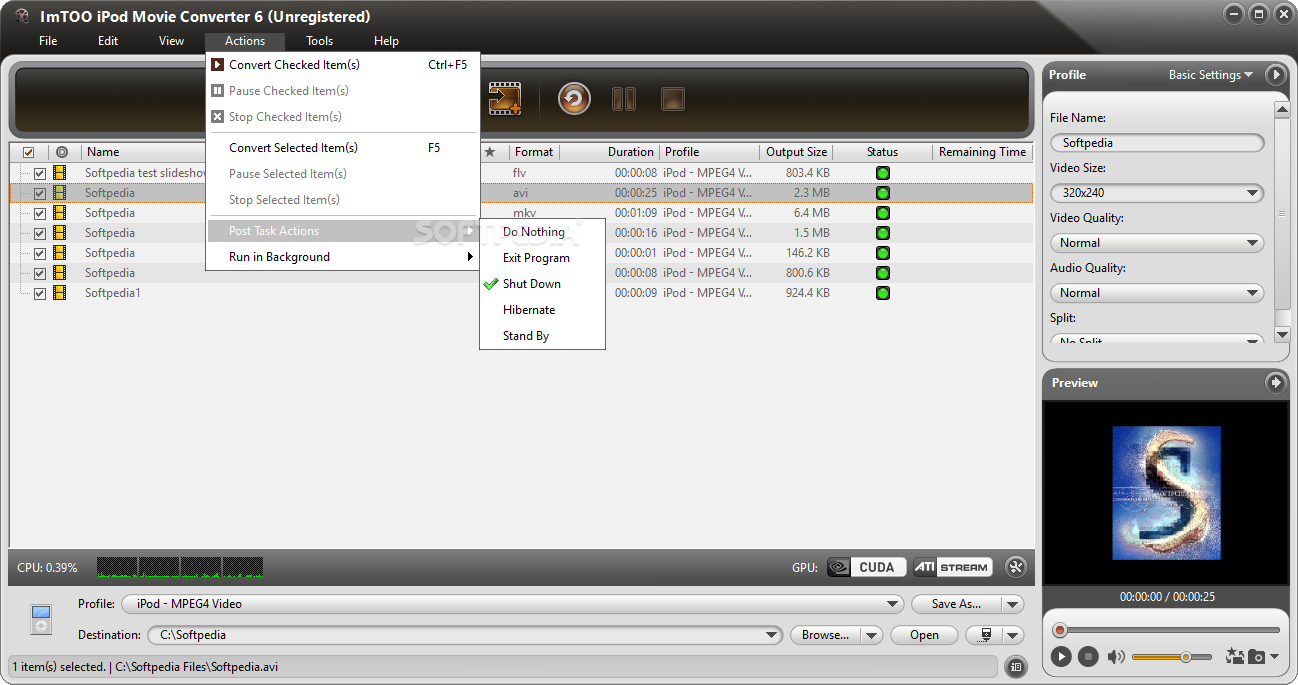Choose Convert Checked Item(s)
Viewport: 1298px width, 685px height.
[x=342, y=65]
